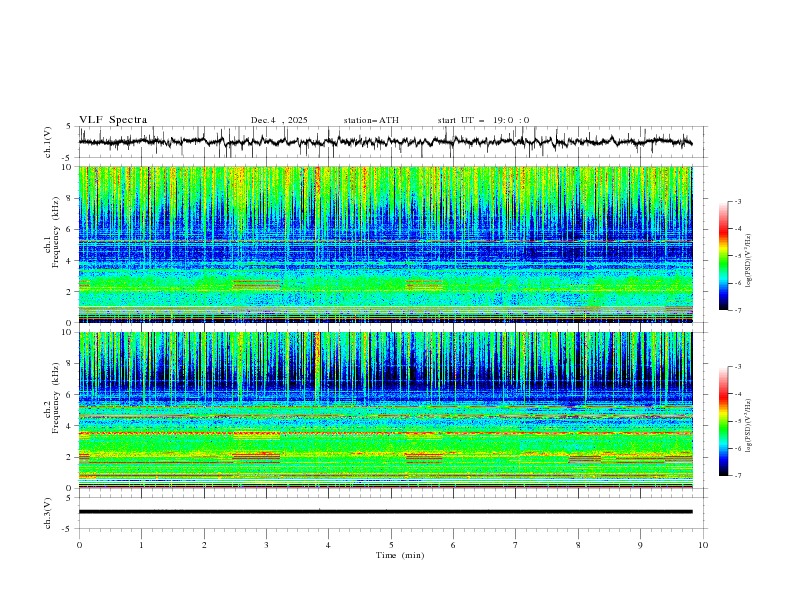Click the ch.2 "Frequency (kHz)" axis label
The width and height of the screenshot is (792, 612).
[55, 398]
